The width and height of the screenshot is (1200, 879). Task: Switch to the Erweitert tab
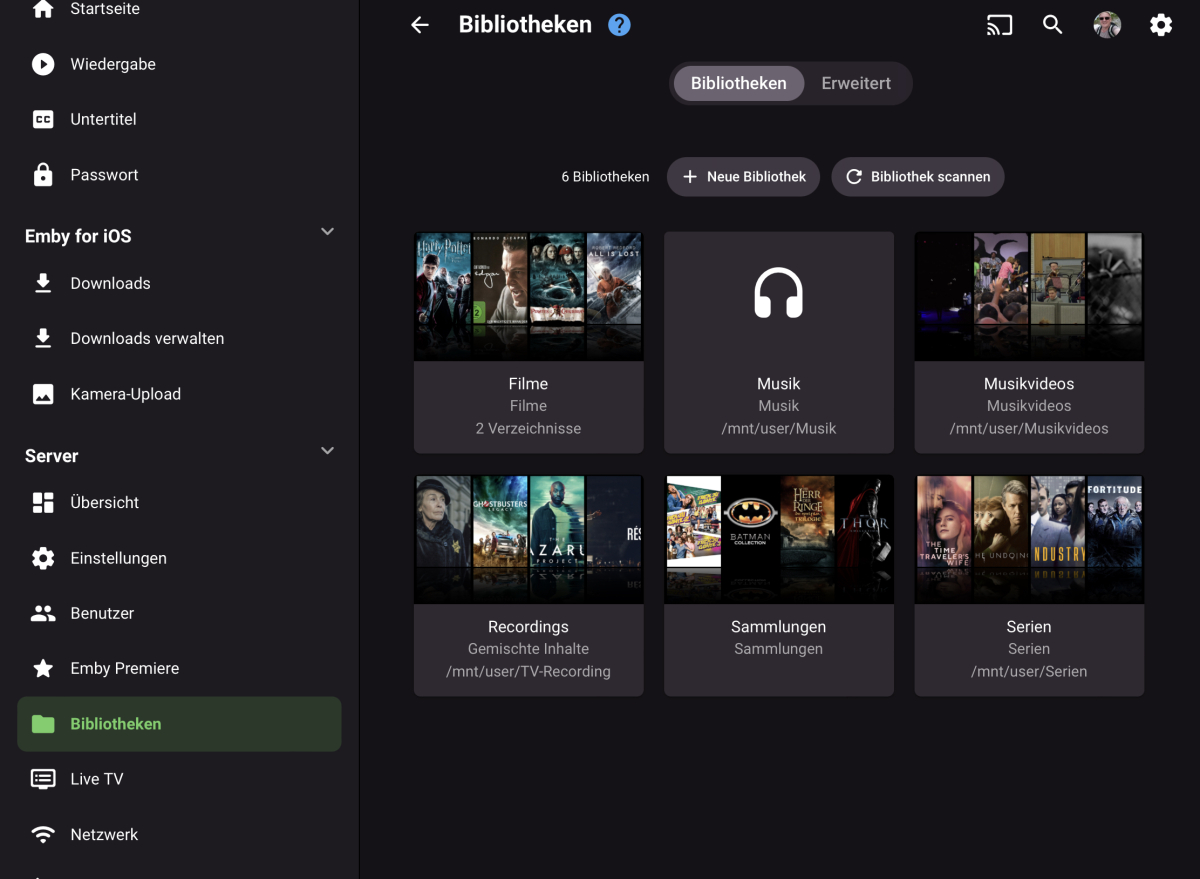click(856, 84)
